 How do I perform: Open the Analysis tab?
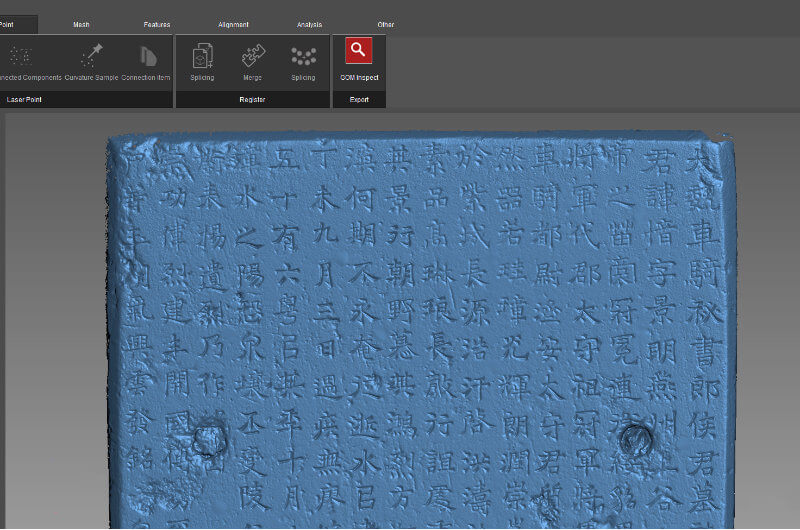(309, 24)
